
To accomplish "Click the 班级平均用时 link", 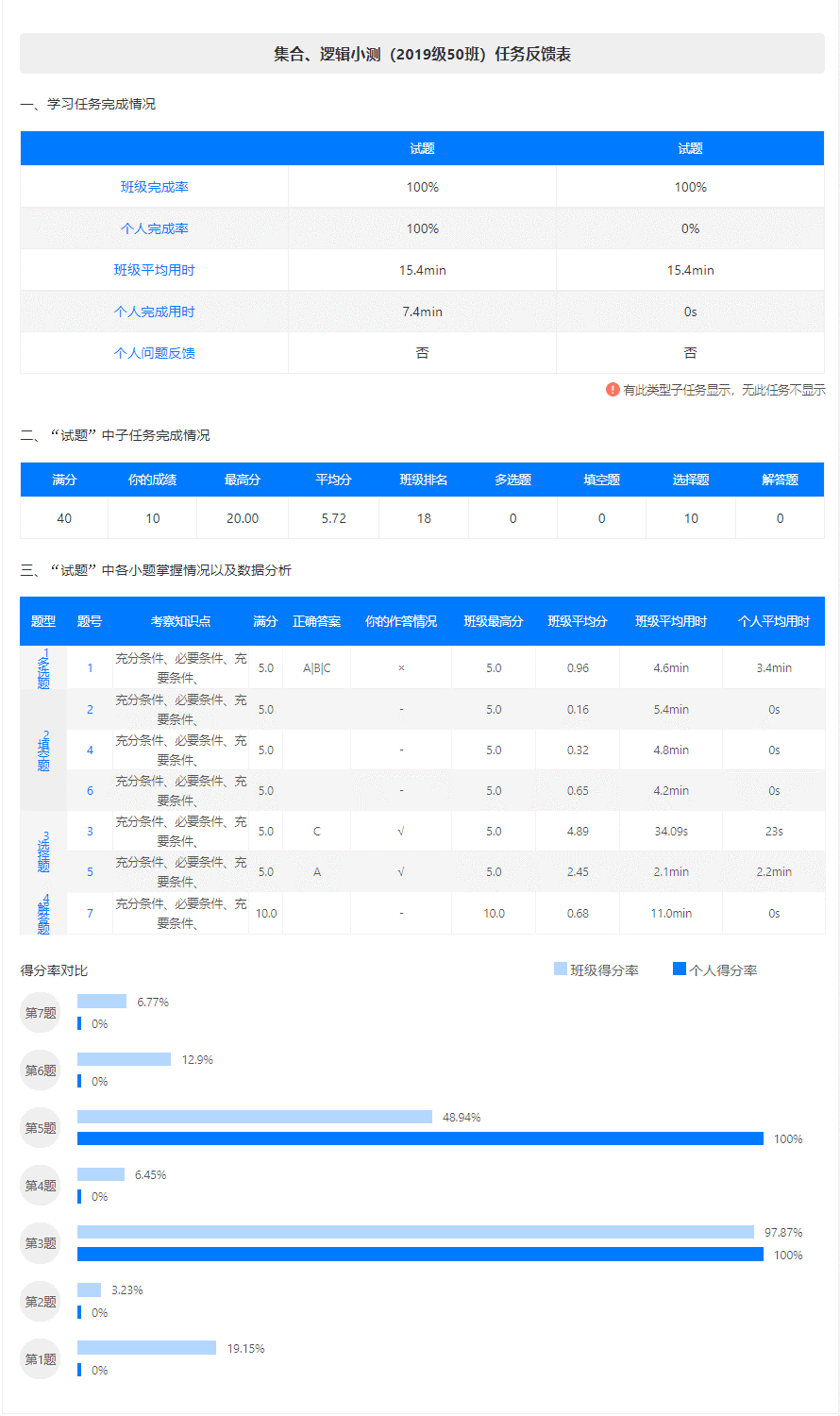I will pos(154,270).
